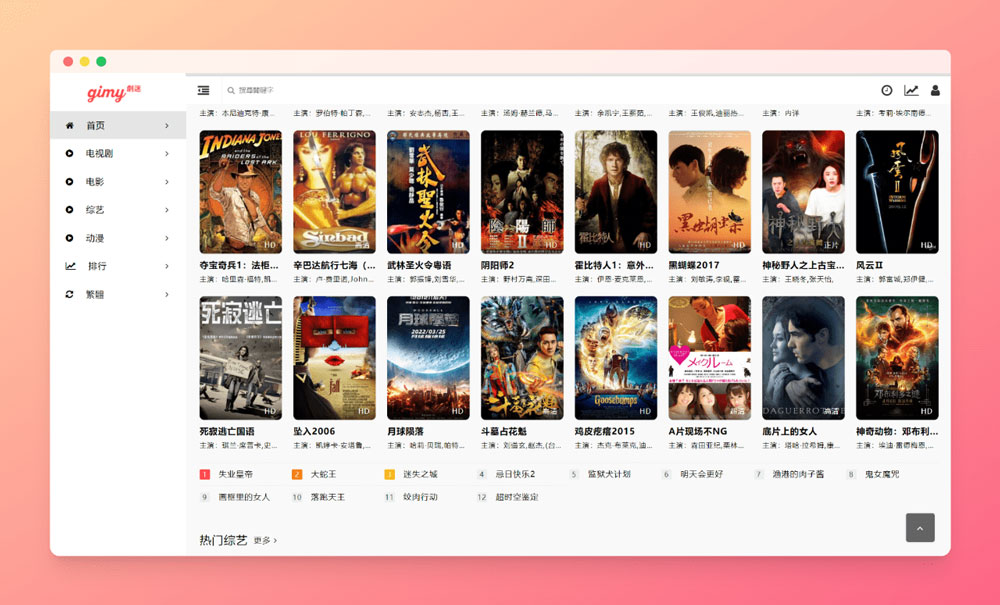1000x605 pixels.
Task: Expand the 电影 sidebar chevron
Action: pos(167,182)
